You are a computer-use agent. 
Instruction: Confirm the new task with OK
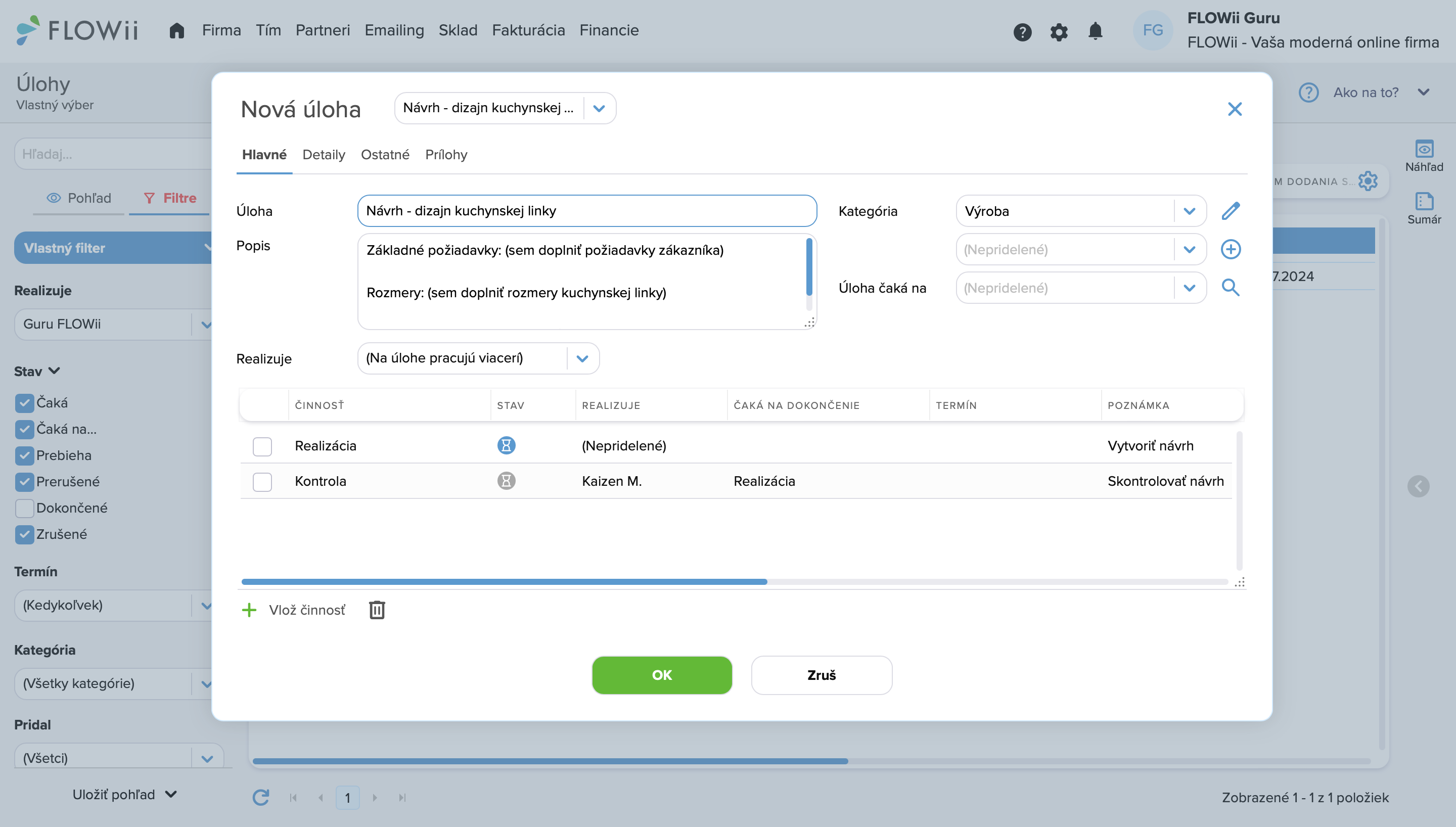pos(662,675)
